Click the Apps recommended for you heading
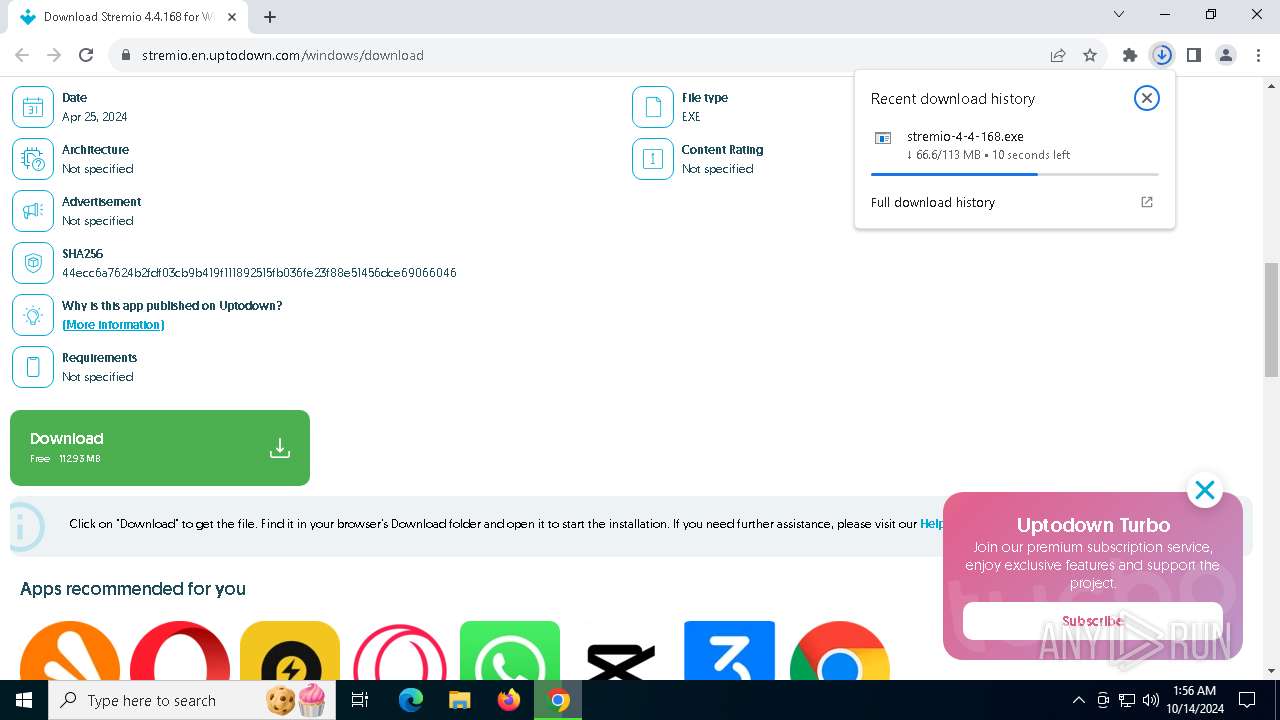 (x=133, y=589)
